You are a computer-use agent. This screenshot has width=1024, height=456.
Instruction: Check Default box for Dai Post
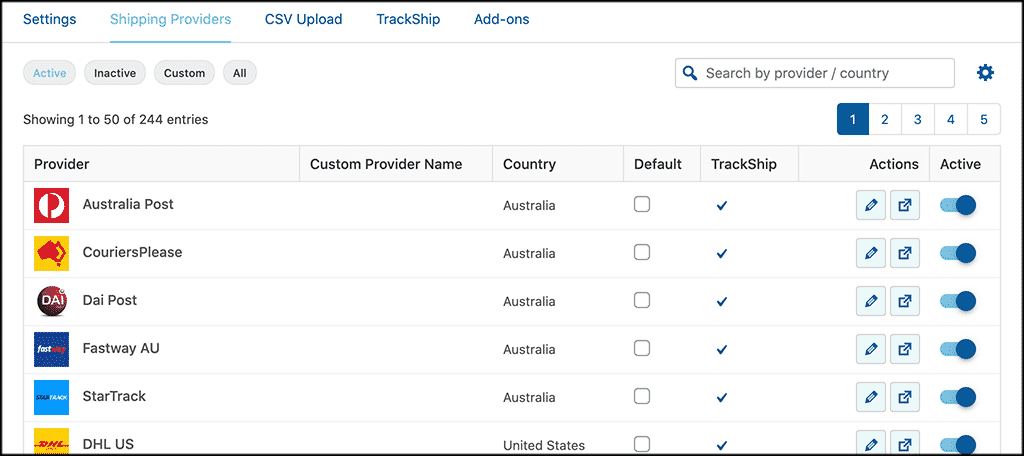(x=642, y=301)
